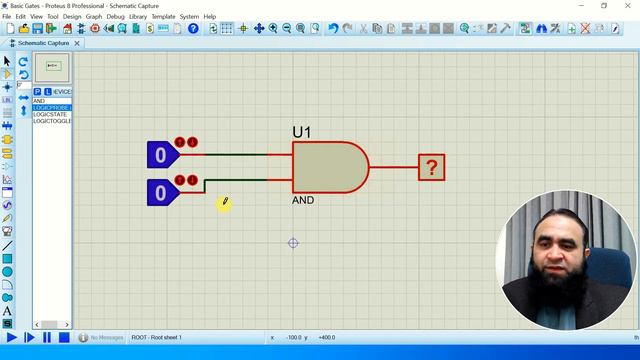Toggle the grid display
The width and height of the screenshot is (640, 360).
[227, 29]
